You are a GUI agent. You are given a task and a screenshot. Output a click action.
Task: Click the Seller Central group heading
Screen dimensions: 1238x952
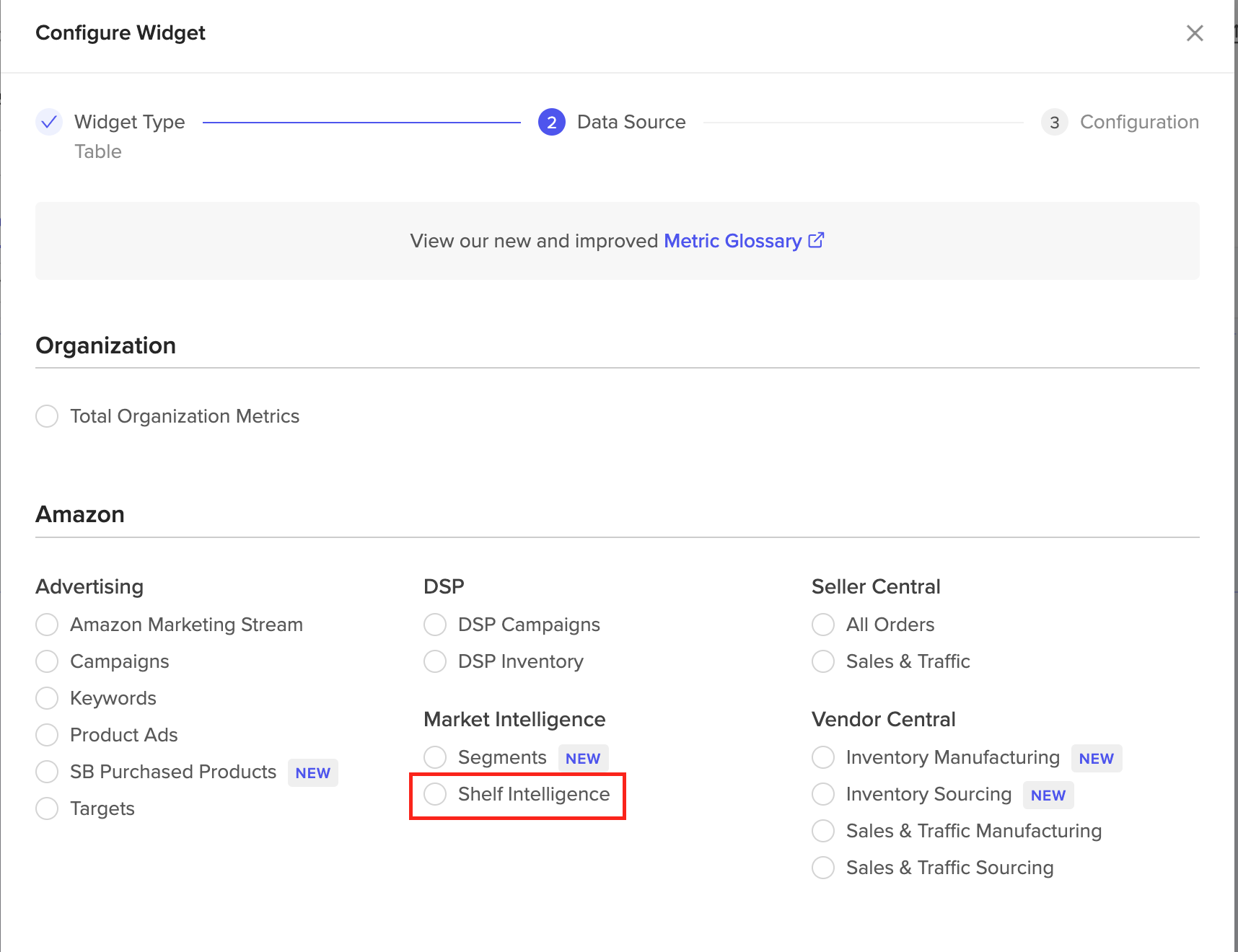pos(876,586)
